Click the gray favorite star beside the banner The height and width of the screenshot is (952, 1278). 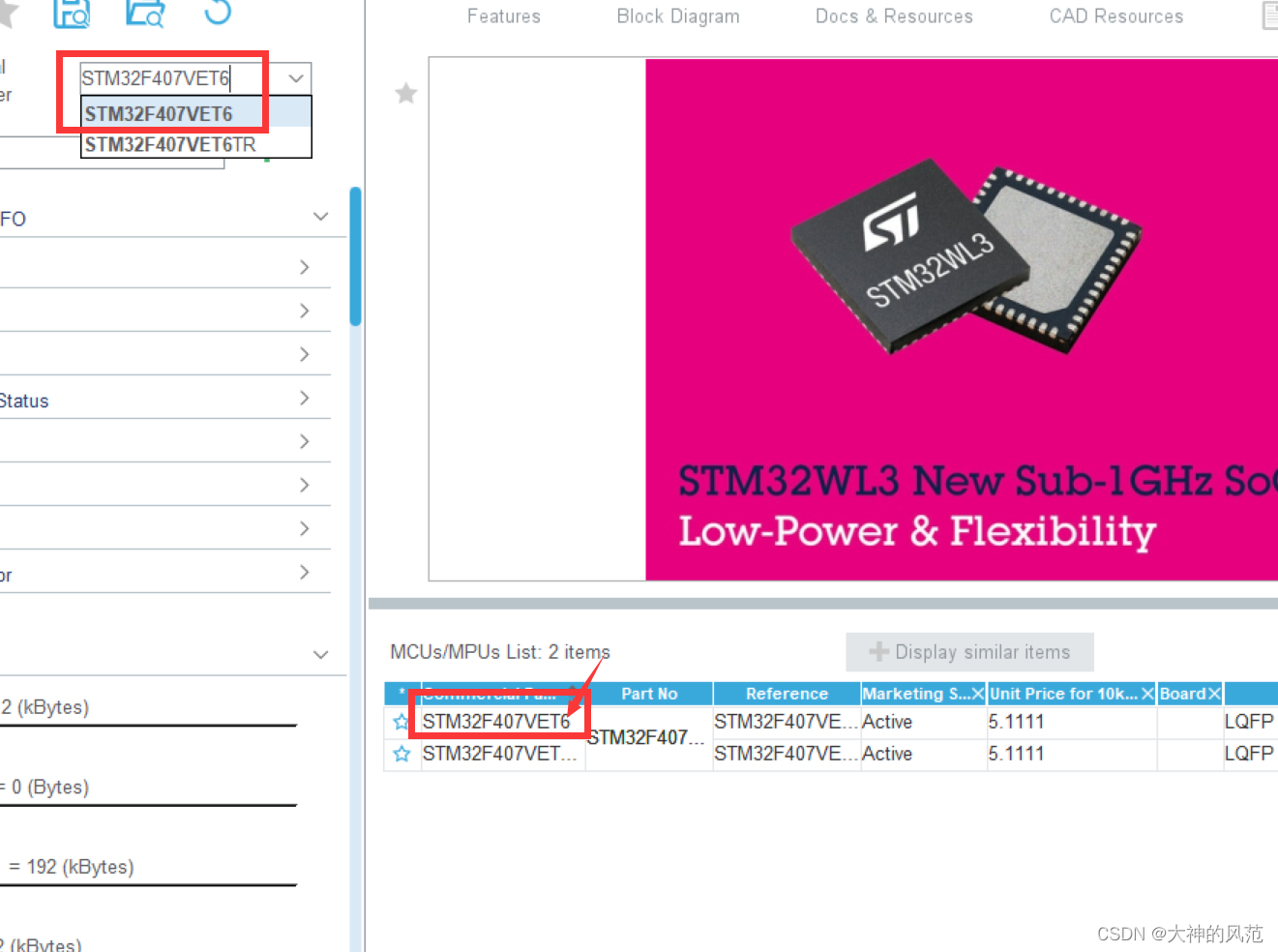click(406, 94)
